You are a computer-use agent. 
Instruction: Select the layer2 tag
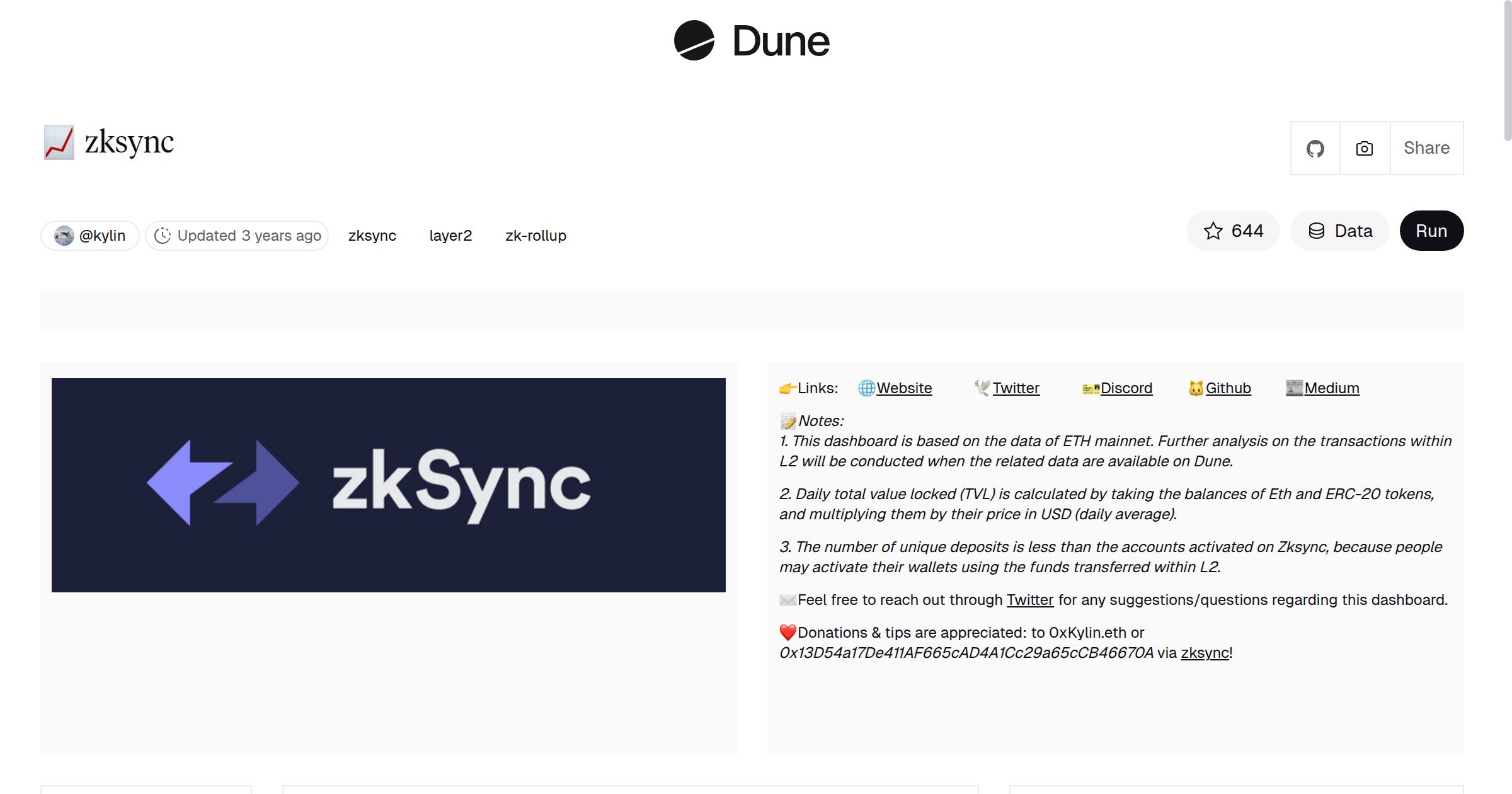tap(450, 235)
